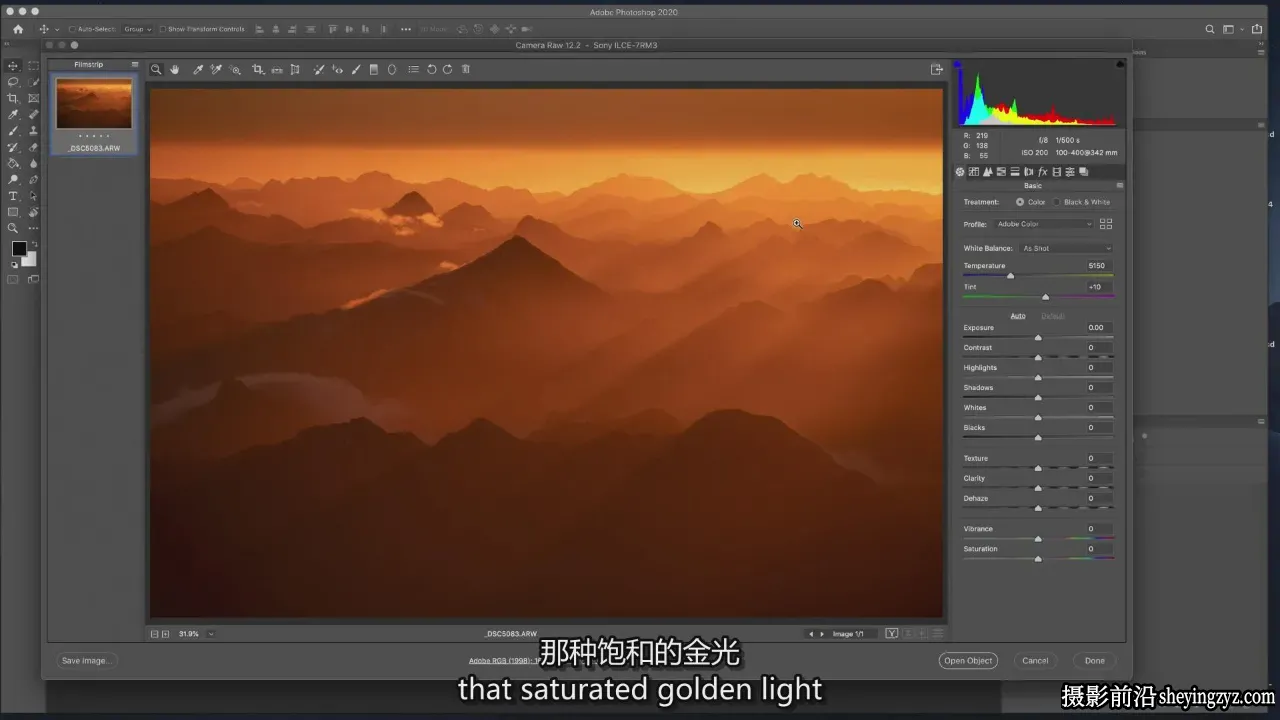Image resolution: width=1280 pixels, height=720 pixels.
Task: Select the Transform tool
Action: pos(295,69)
